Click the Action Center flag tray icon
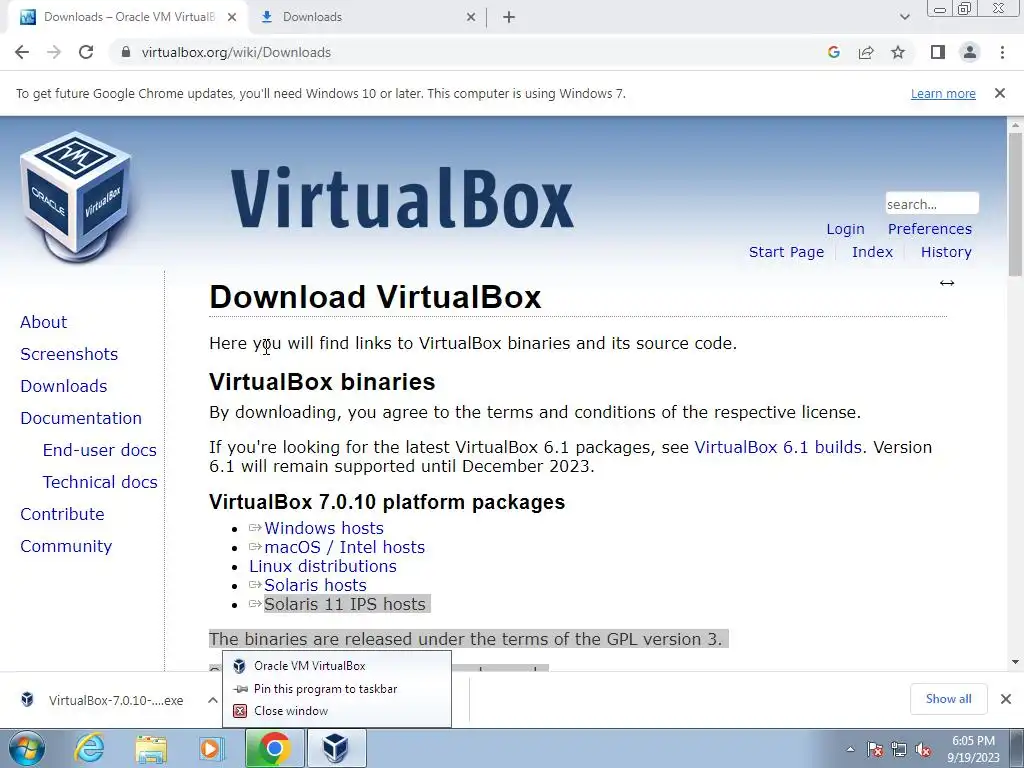 pyautogui.click(x=875, y=749)
